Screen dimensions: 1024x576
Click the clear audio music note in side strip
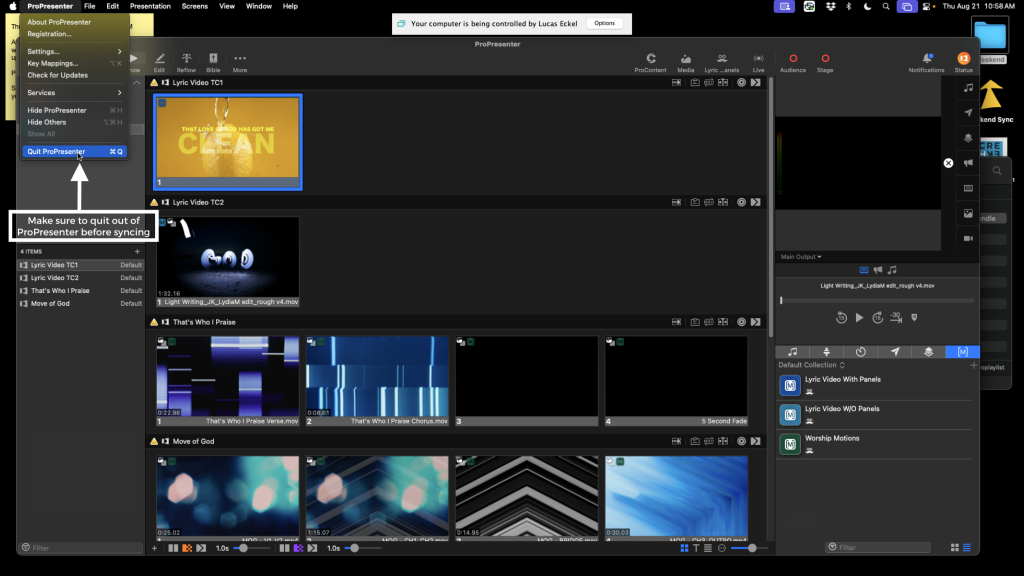(968, 88)
